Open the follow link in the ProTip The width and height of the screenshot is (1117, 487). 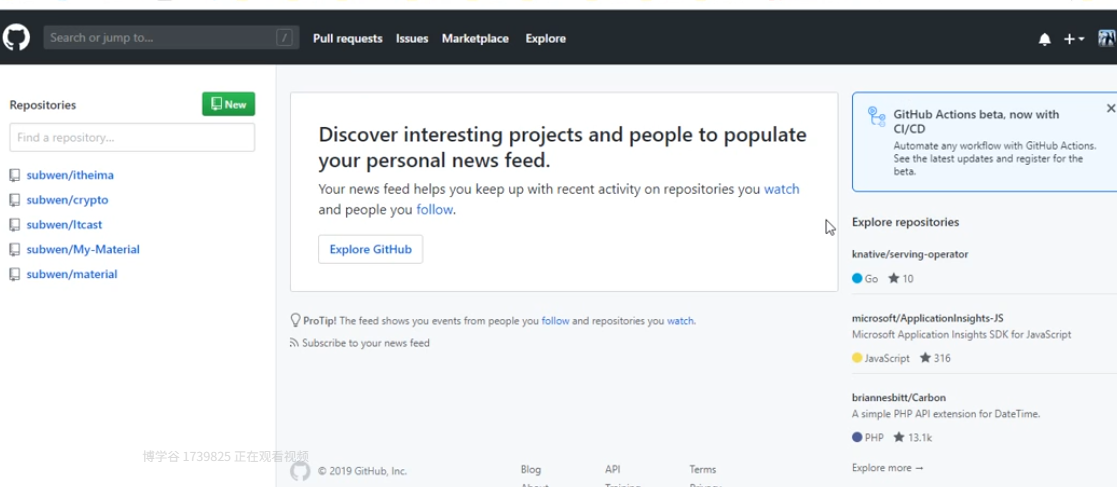tap(555, 321)
